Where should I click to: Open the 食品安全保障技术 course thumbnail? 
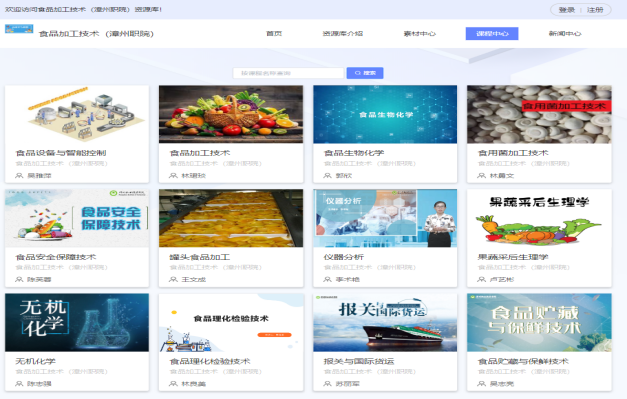(77, 218)
